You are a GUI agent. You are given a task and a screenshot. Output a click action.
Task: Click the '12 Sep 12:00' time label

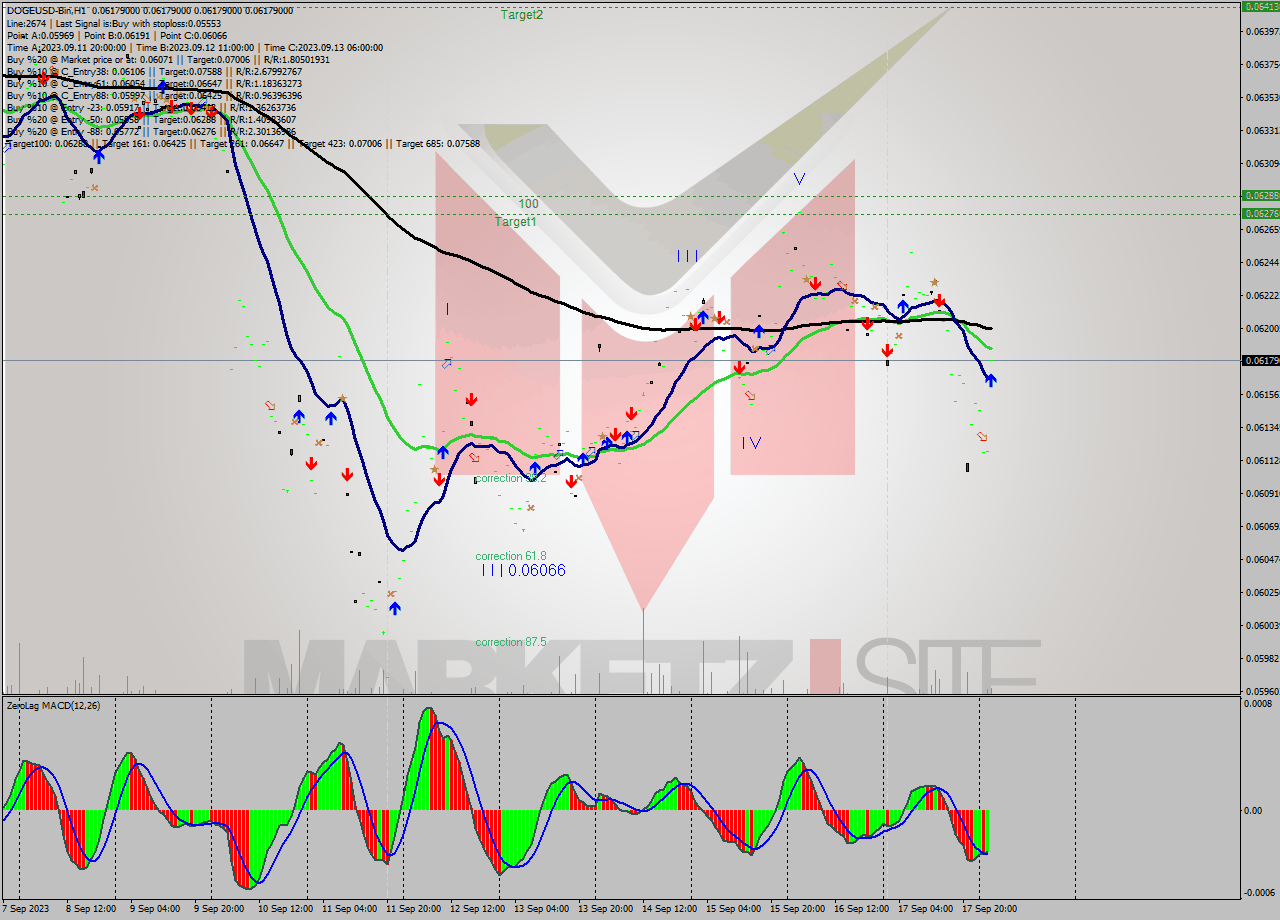point(477,909)
